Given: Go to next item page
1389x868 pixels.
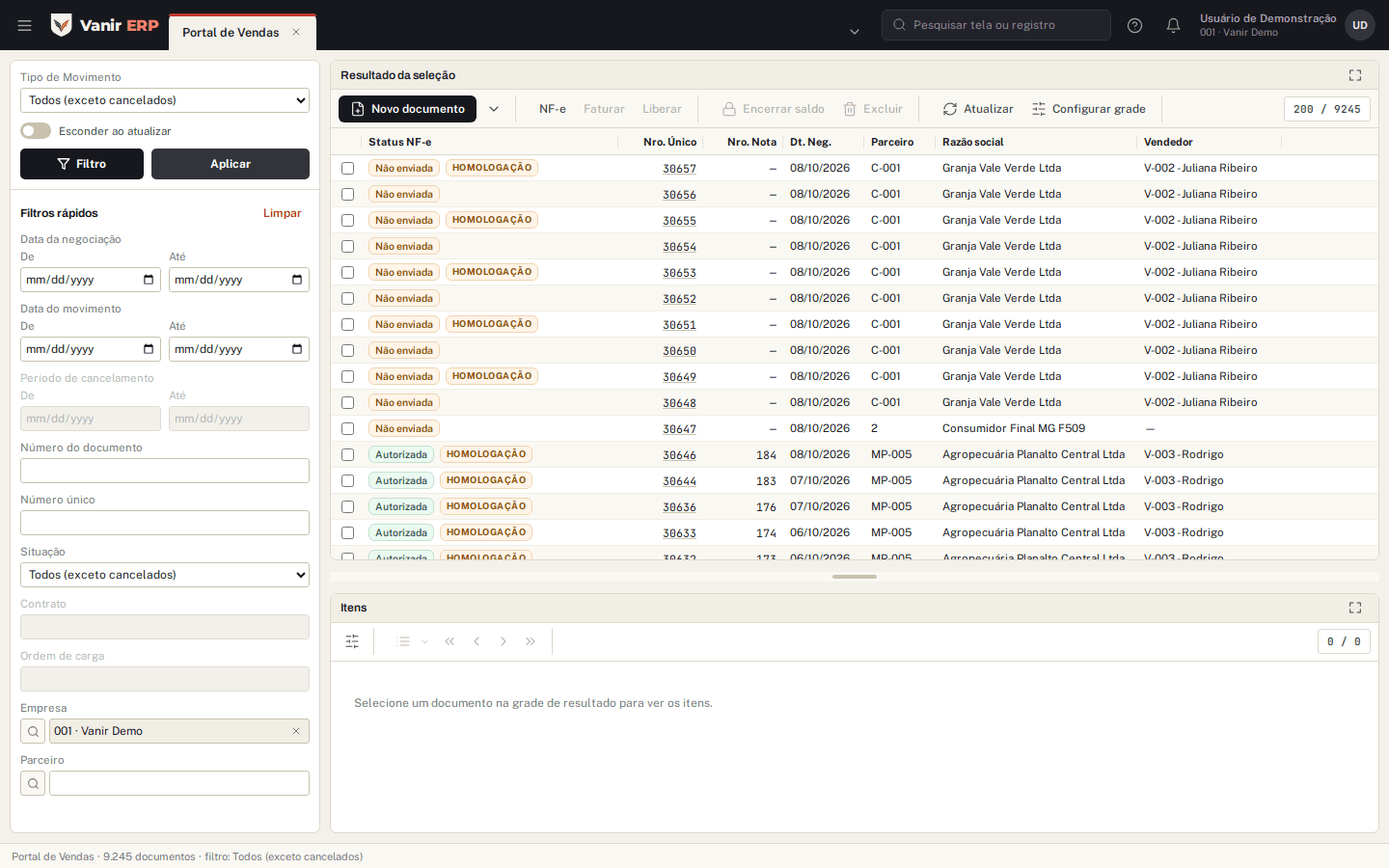Looking at the screenshot, I should pos(504,641).
